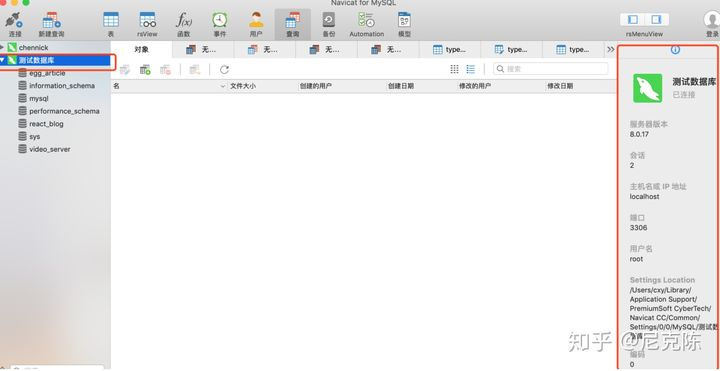Sort by the 修改的用户 column header

(475, 86)
